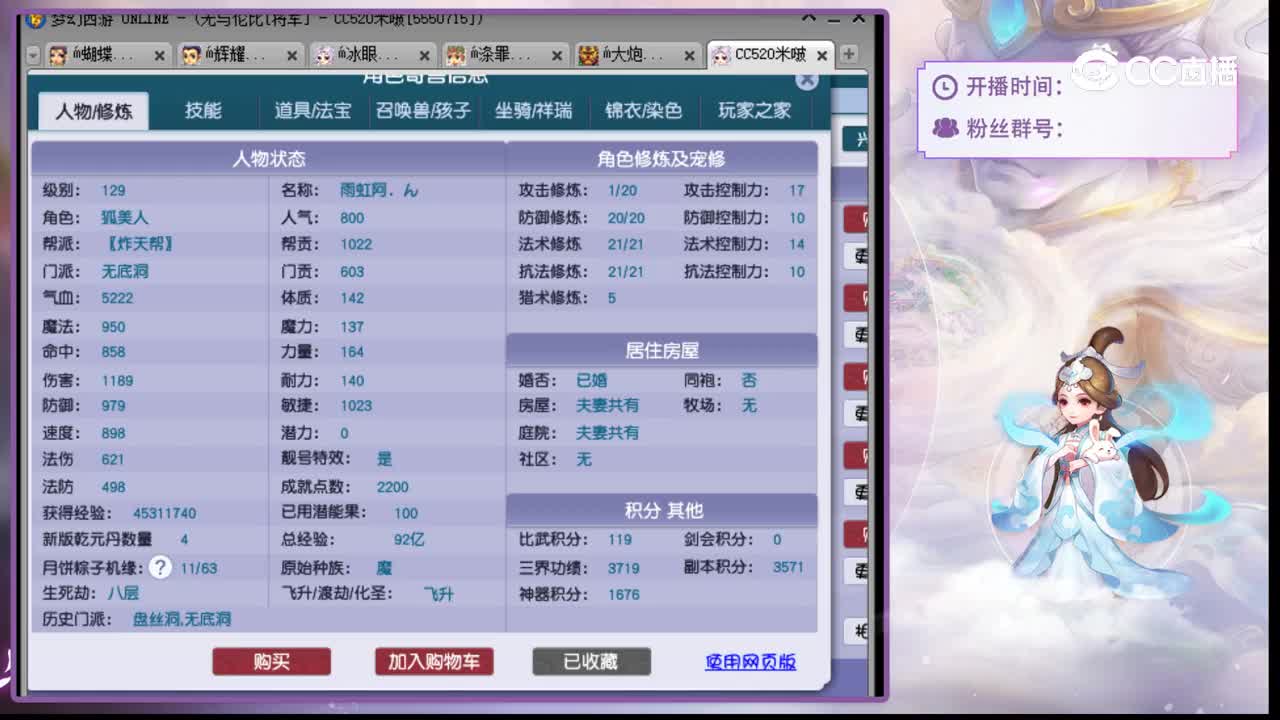
Task: Click the help question mark beside 月饼粽子机缘
Action: pyautogui.click(x=160, y=568)
